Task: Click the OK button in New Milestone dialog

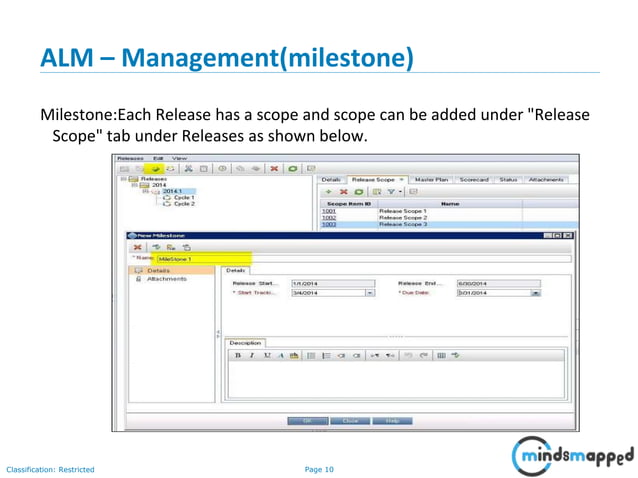Action: click(x=308, y=421)
